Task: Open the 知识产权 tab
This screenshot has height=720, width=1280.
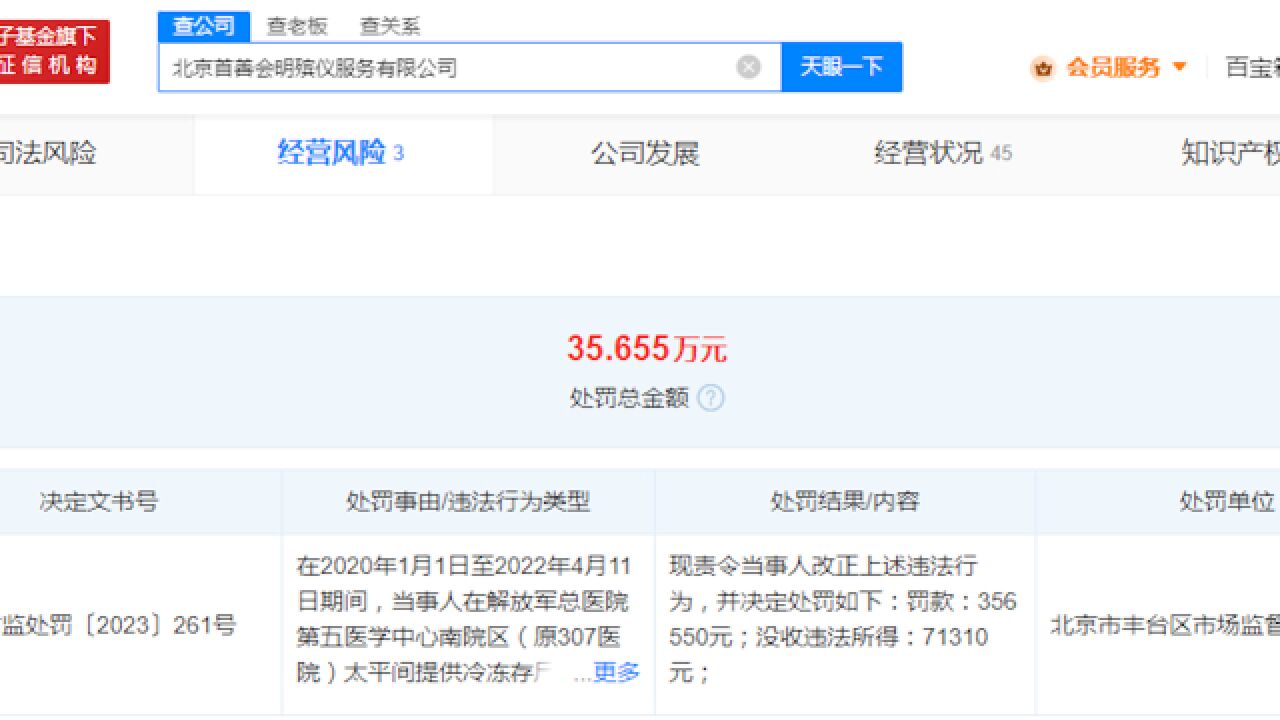Action: tap(1230, 154)
